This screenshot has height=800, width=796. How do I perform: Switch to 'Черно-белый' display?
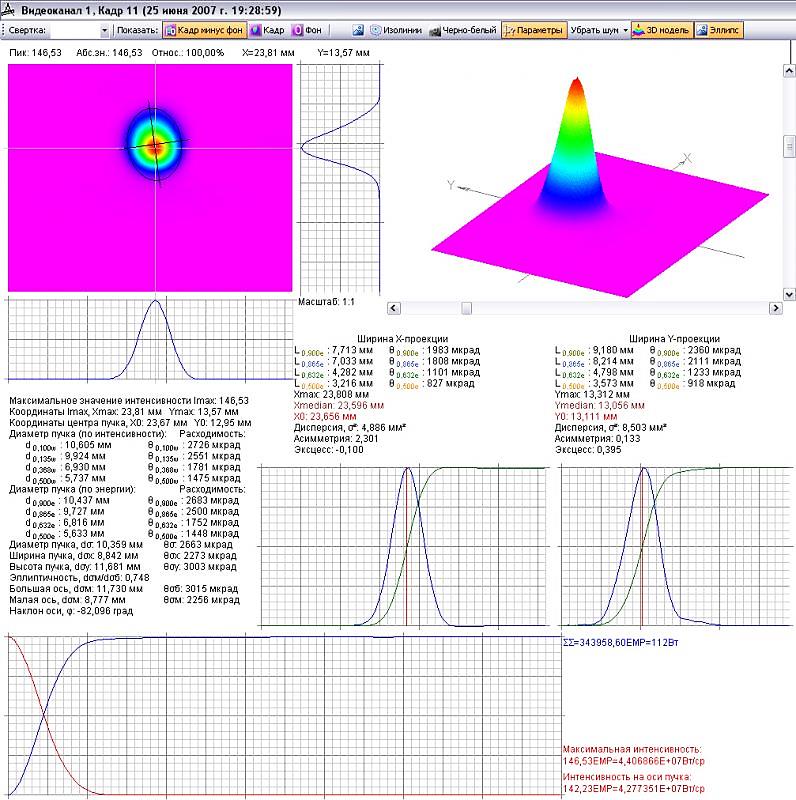(x=463, y=30)
